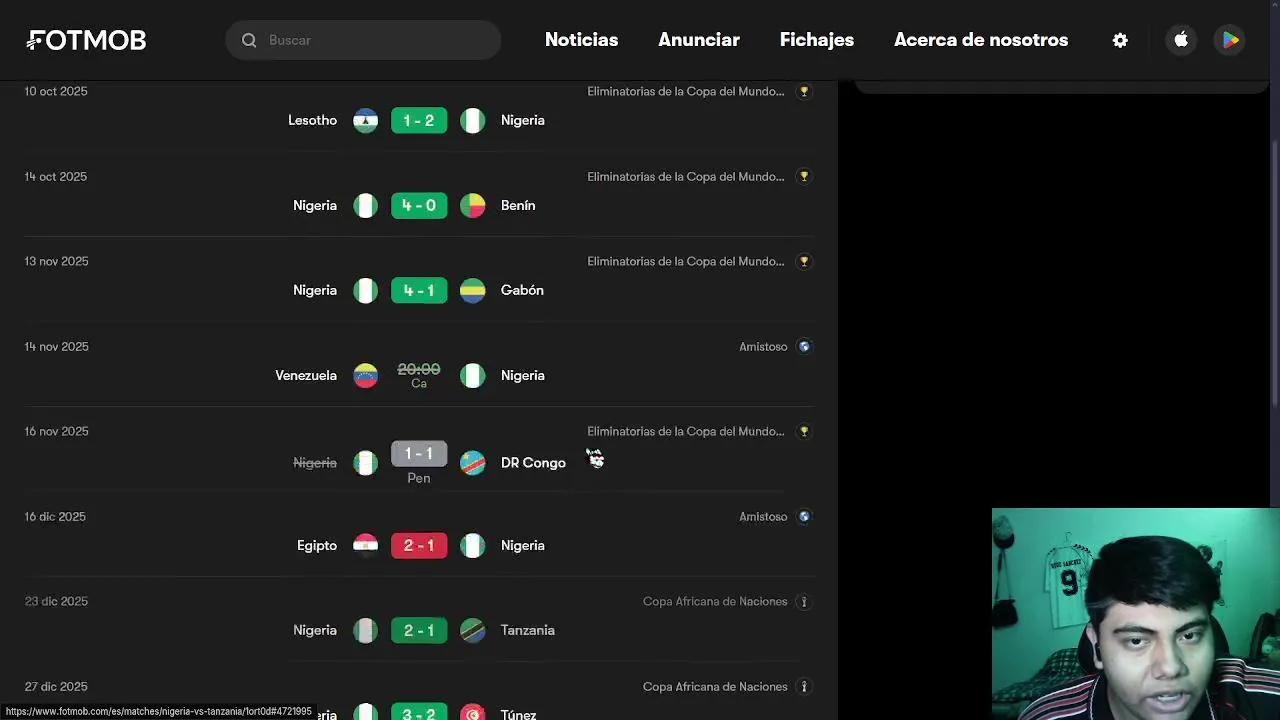The height and width of the screenshot is (720, 1280).
Task: Open the 2 - 1 Nigeria vs Tanzania score
Action: [x=419, y=630]
